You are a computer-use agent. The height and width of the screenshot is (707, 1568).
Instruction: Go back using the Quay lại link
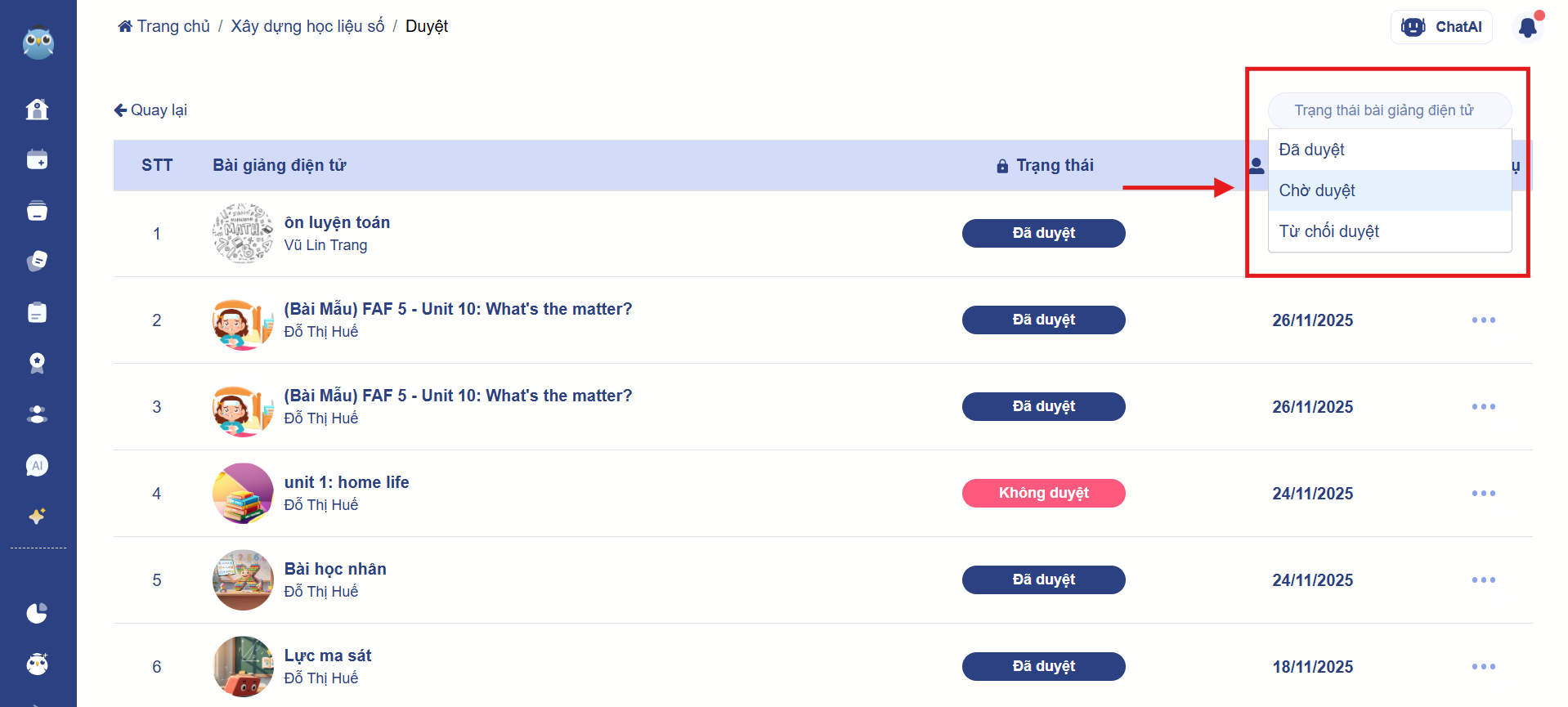click(x=151, y=110)
